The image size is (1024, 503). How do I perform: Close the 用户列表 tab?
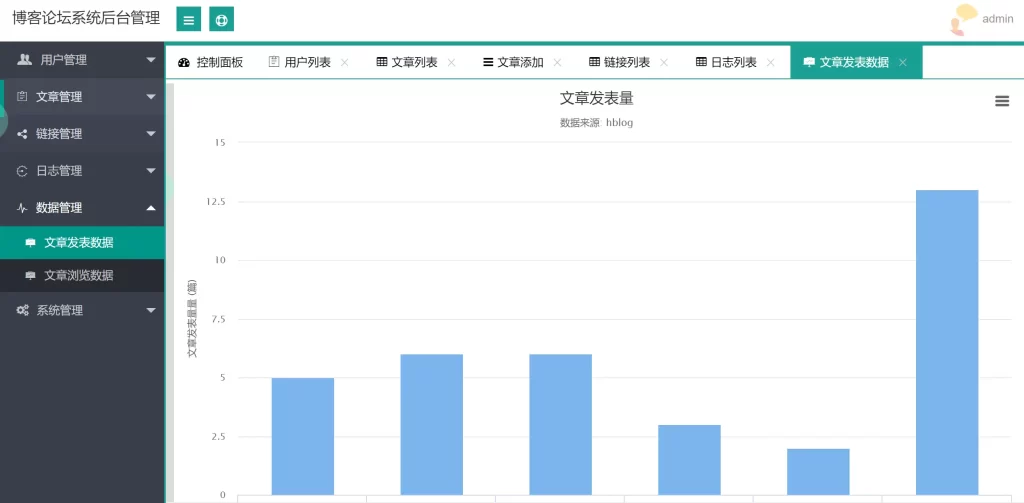(345, 63)
